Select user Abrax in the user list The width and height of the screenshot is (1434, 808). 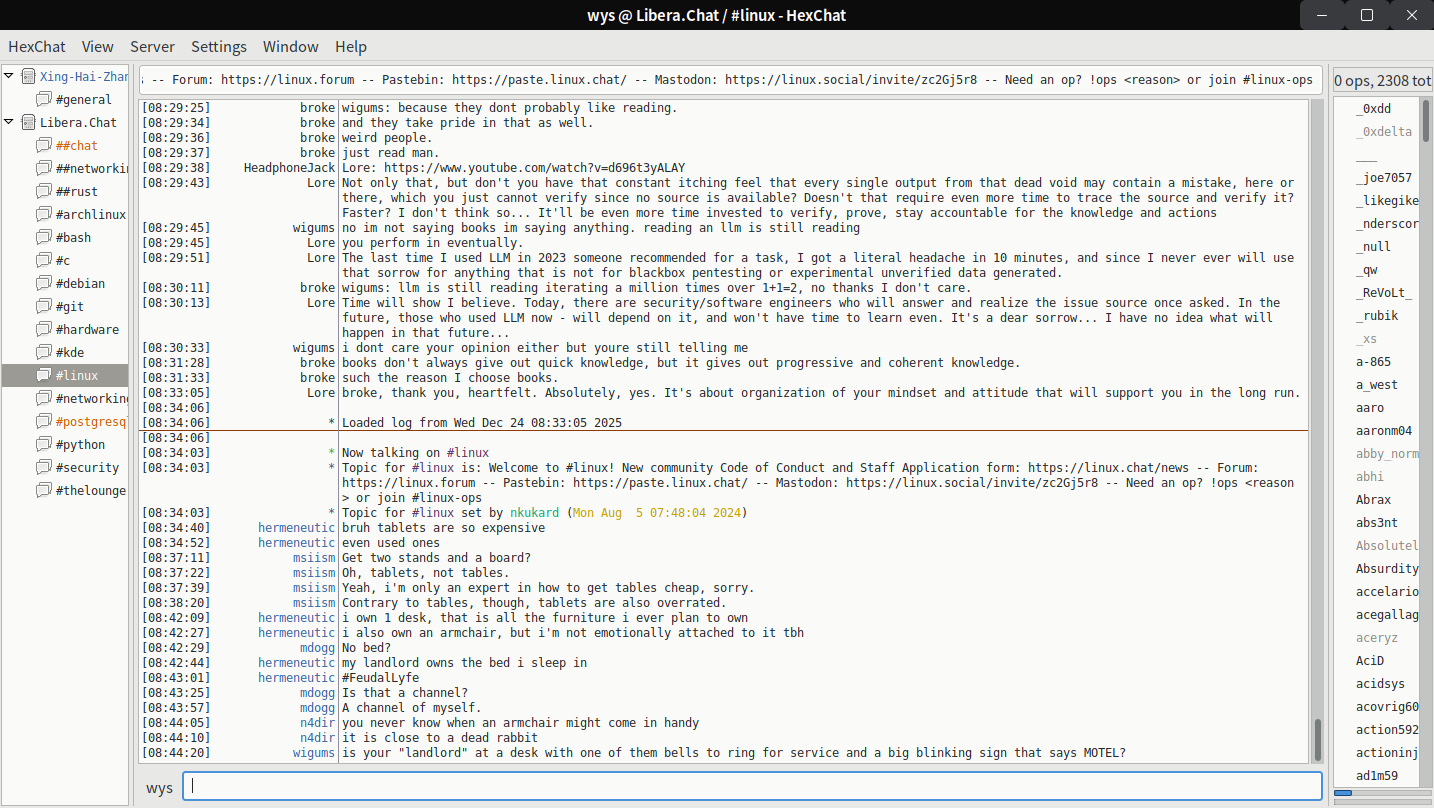click(1373, 499)
